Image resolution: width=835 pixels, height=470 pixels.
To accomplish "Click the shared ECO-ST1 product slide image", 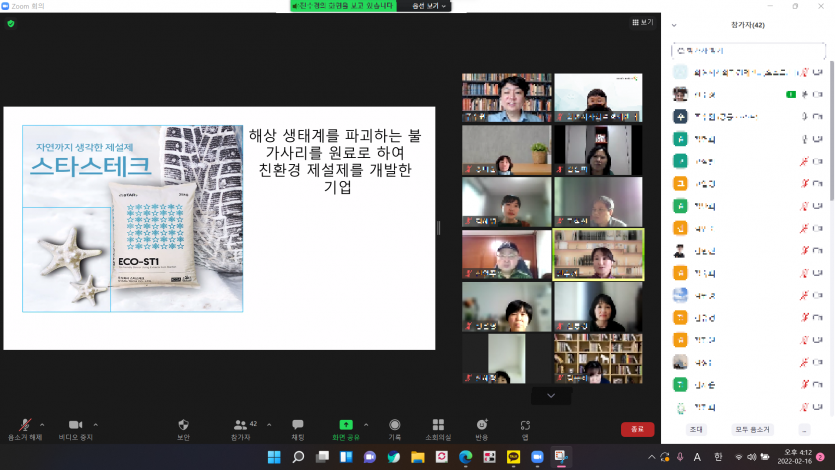I will [x=133, y=219].
